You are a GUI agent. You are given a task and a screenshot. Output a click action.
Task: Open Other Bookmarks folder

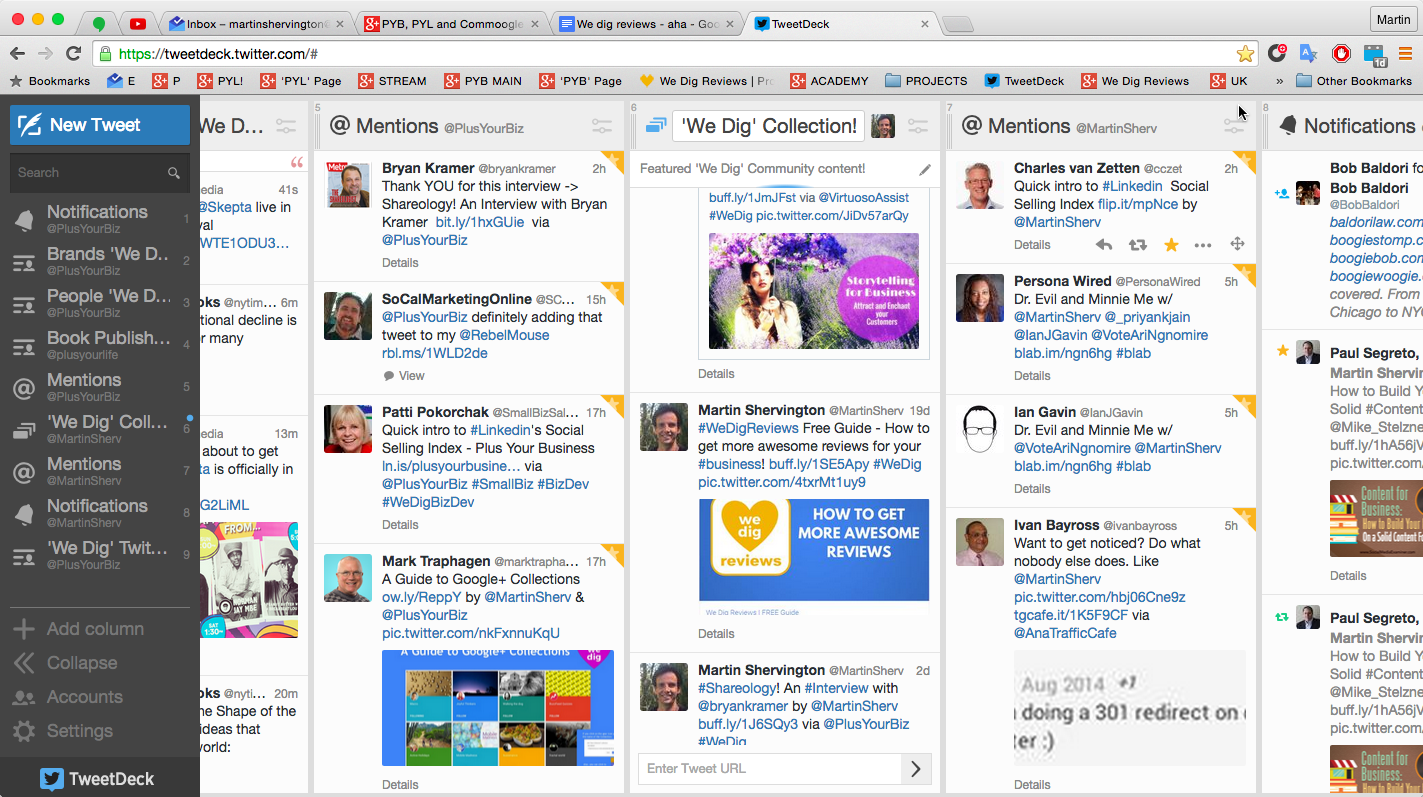click(1354, 81)
